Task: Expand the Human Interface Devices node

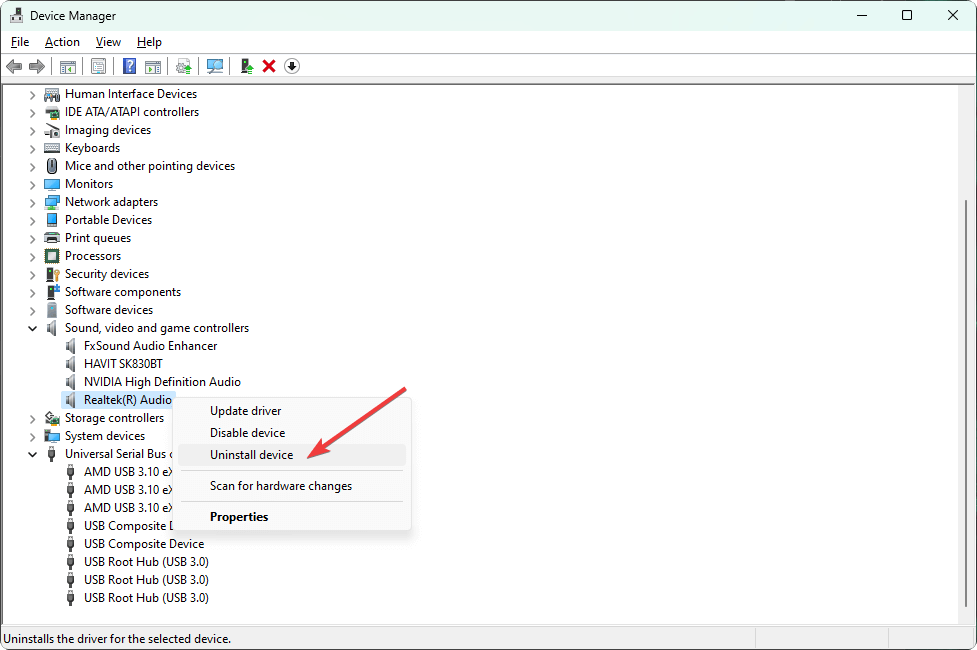Action: click(32, 95)
